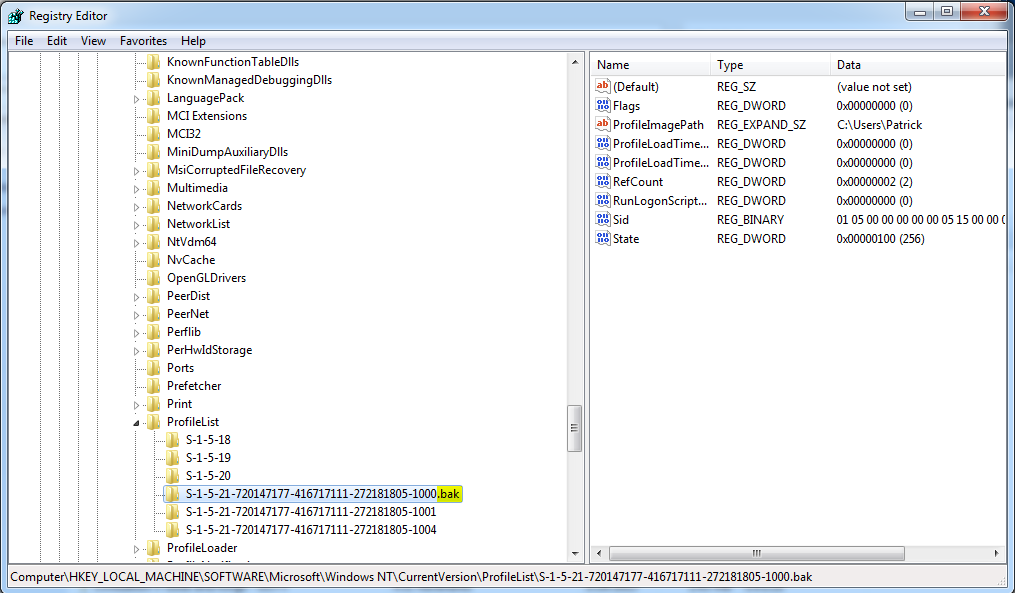1015x593 pixels.
Task: Click the Sid binary value icon
Action: pyautogui.click(x=602, y=220)
